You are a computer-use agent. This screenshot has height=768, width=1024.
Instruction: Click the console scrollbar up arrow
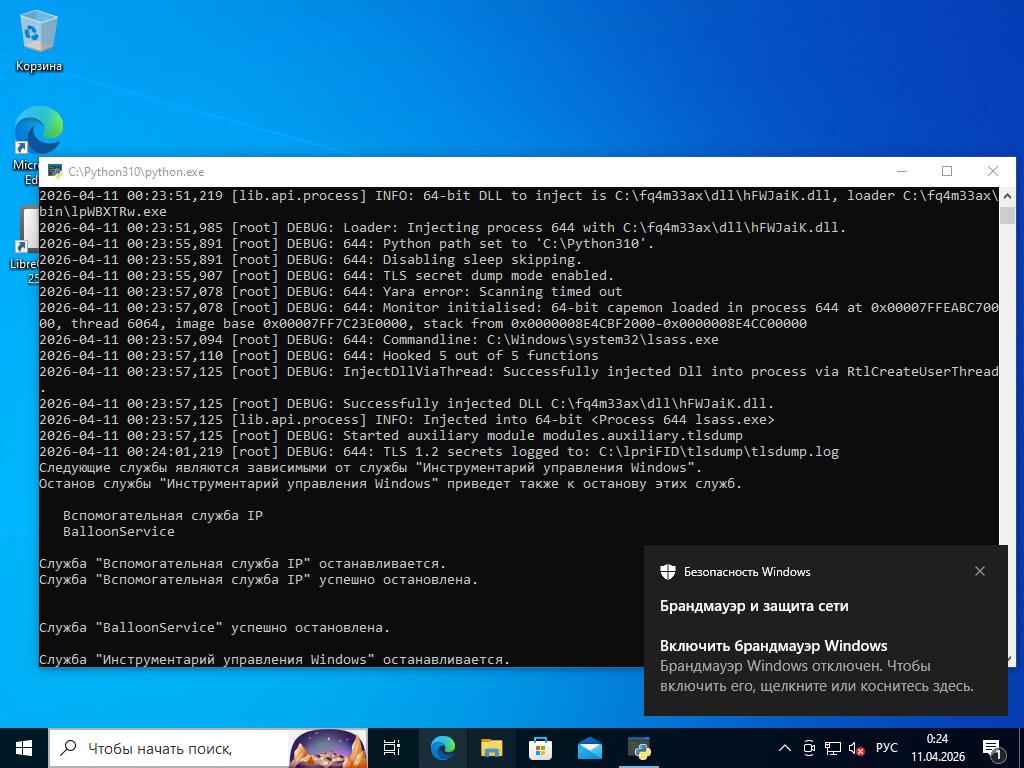pos(1006,196)
